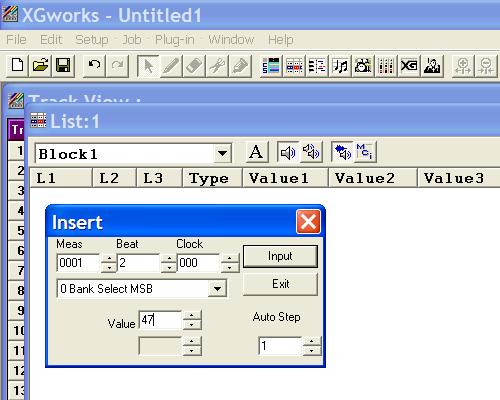
Task: Select the glue tool
Action: pyautogui.click(x=240, y=65)
